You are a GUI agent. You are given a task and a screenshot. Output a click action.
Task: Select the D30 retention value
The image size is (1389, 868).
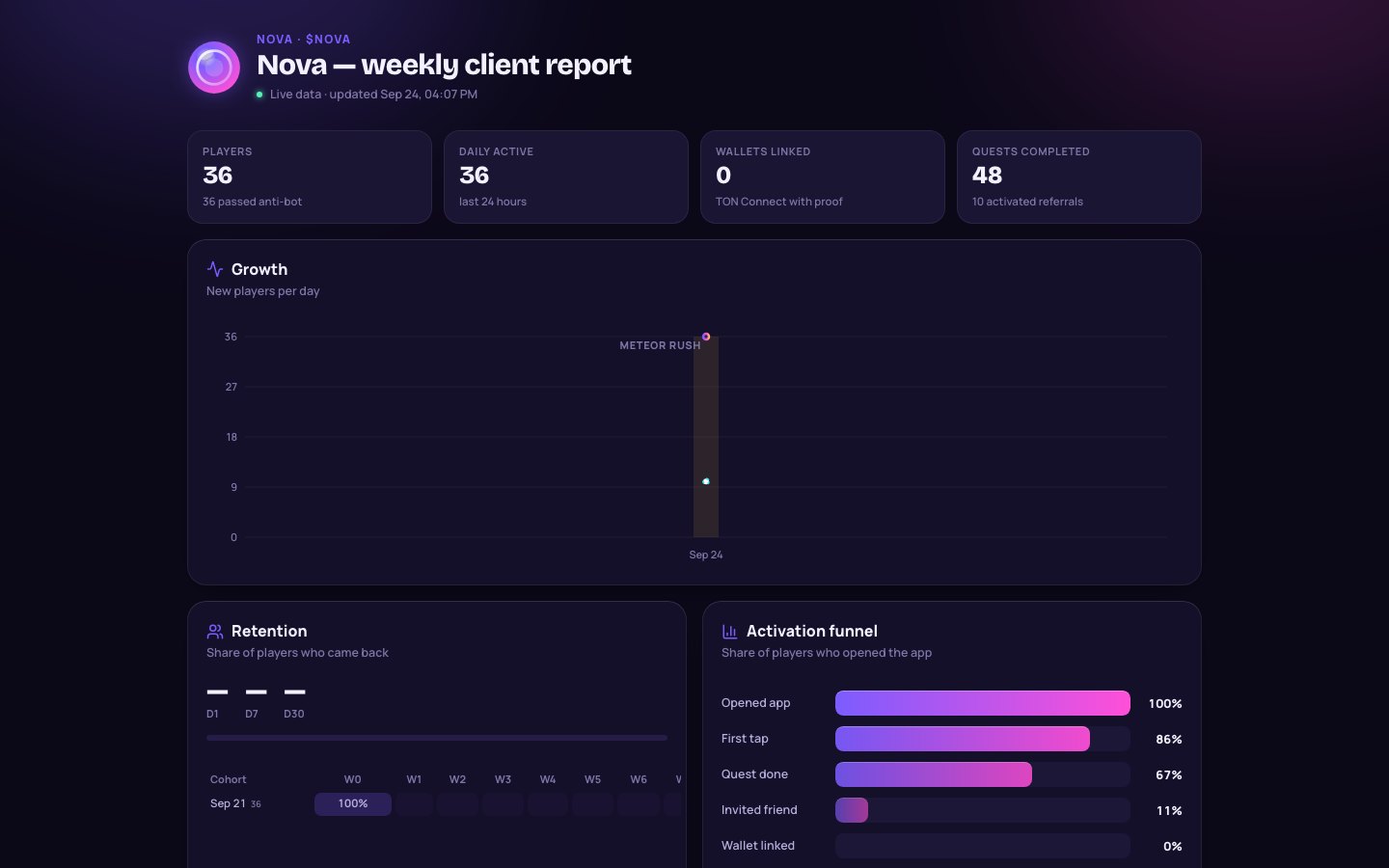[x=294, y=692]
